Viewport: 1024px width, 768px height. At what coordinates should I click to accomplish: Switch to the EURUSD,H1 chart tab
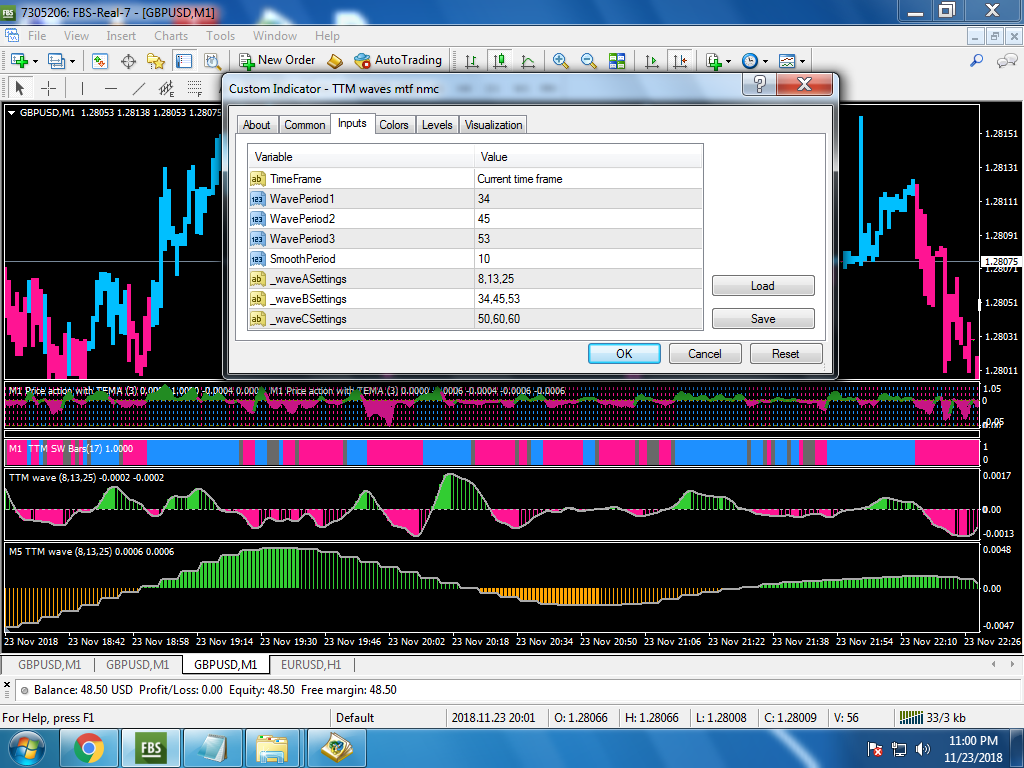point(311,664)
